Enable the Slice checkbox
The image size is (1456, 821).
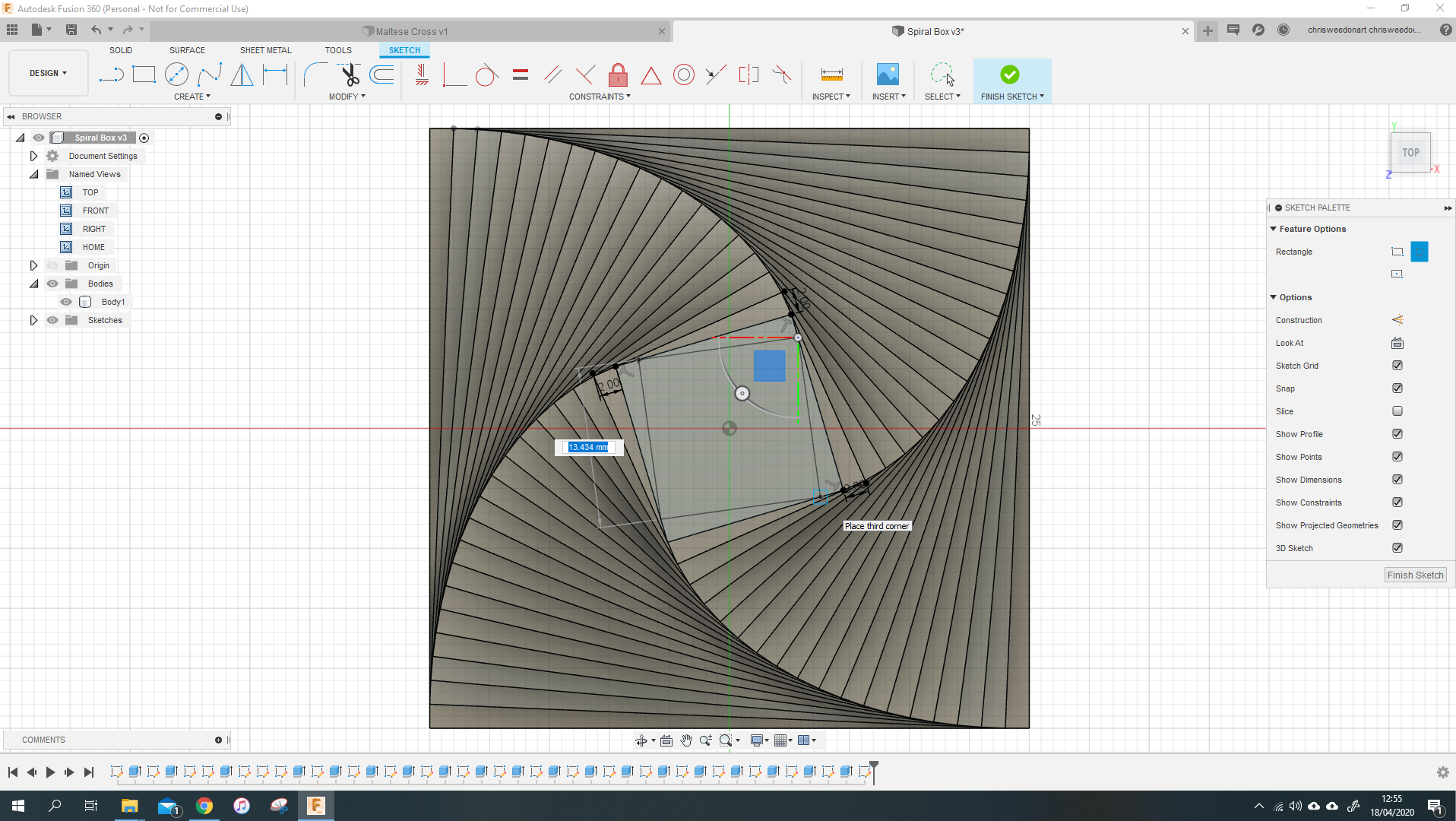(x=1397, y=411)
